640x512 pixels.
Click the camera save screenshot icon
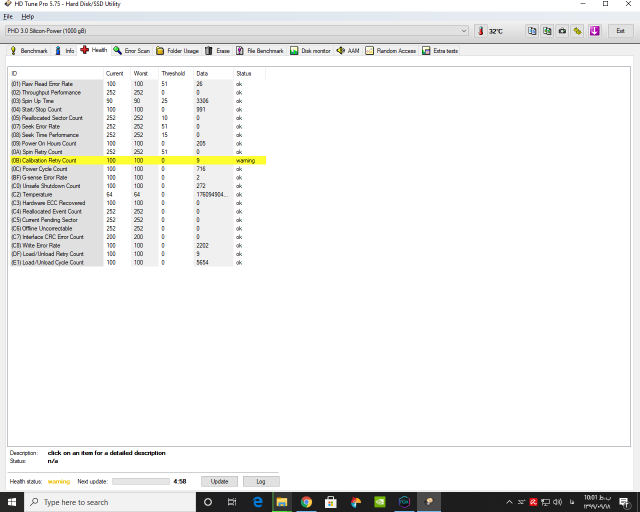point(562,31)
